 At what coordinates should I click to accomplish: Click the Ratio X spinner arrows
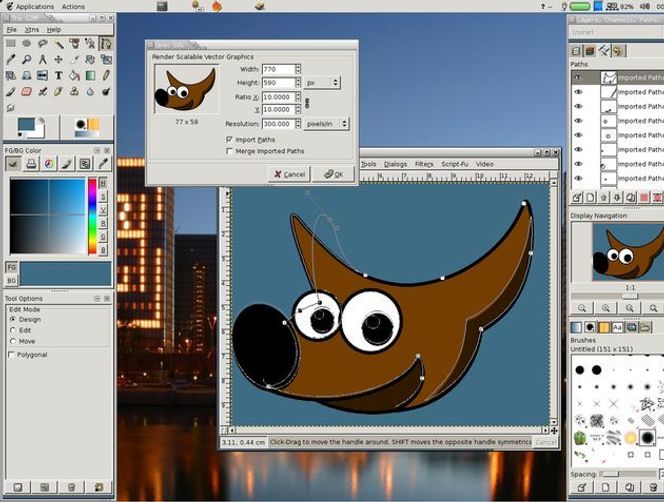[298, 97]
